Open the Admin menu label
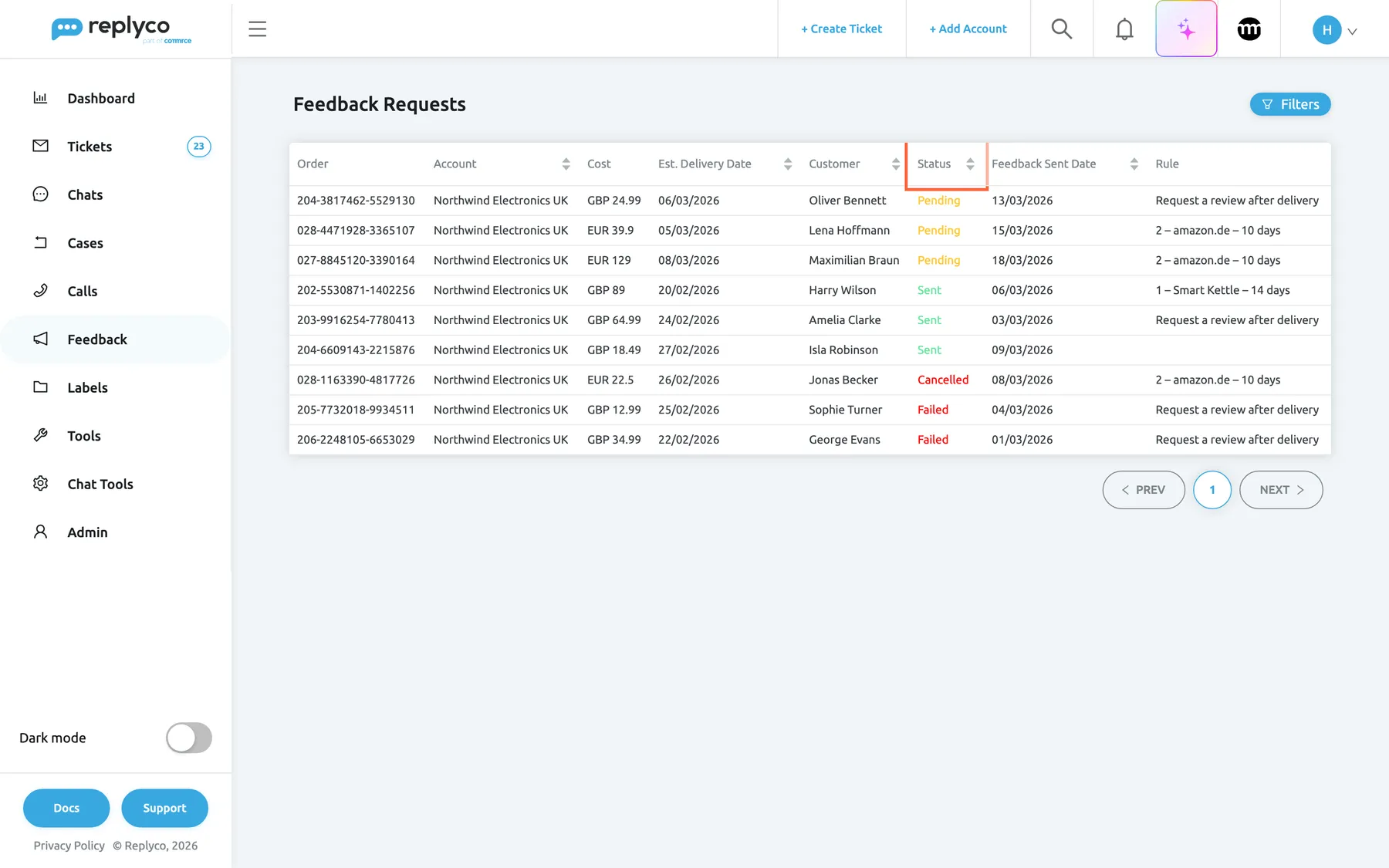This screenshot has height=868, width=1389. point(87,532)
